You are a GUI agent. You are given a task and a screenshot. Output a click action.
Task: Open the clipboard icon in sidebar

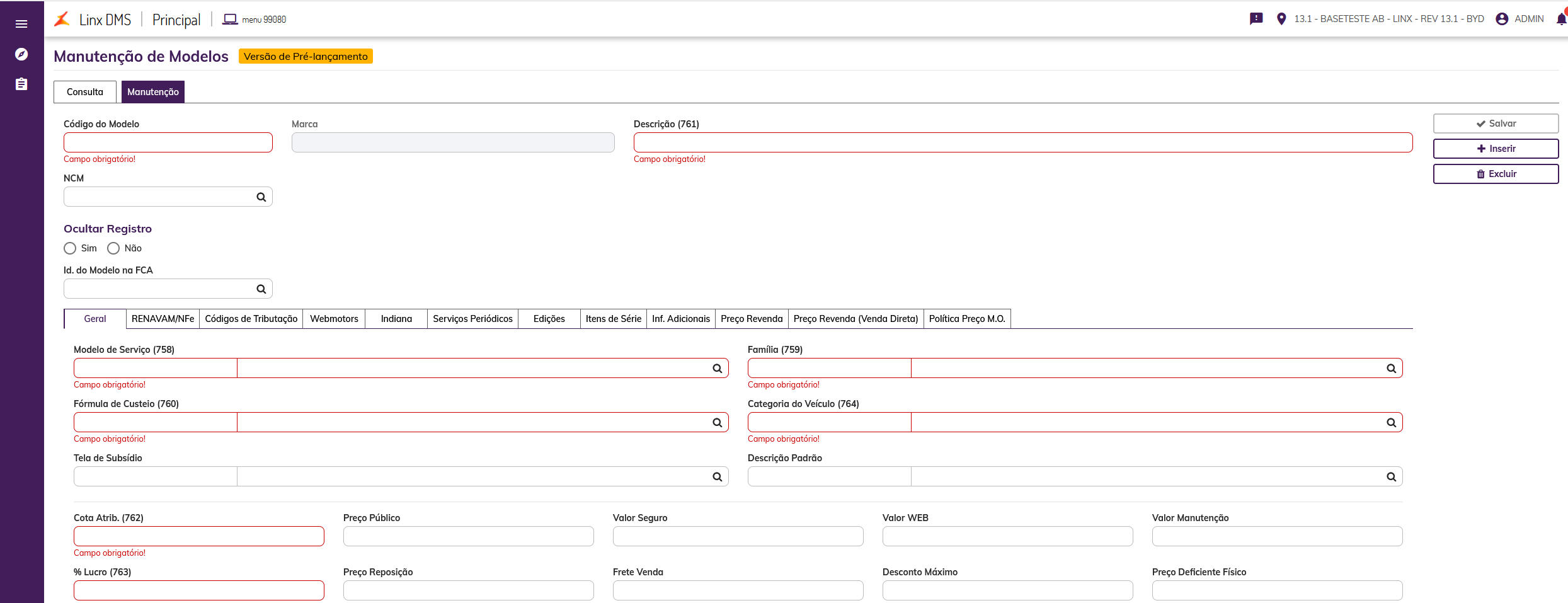[21, 84]
